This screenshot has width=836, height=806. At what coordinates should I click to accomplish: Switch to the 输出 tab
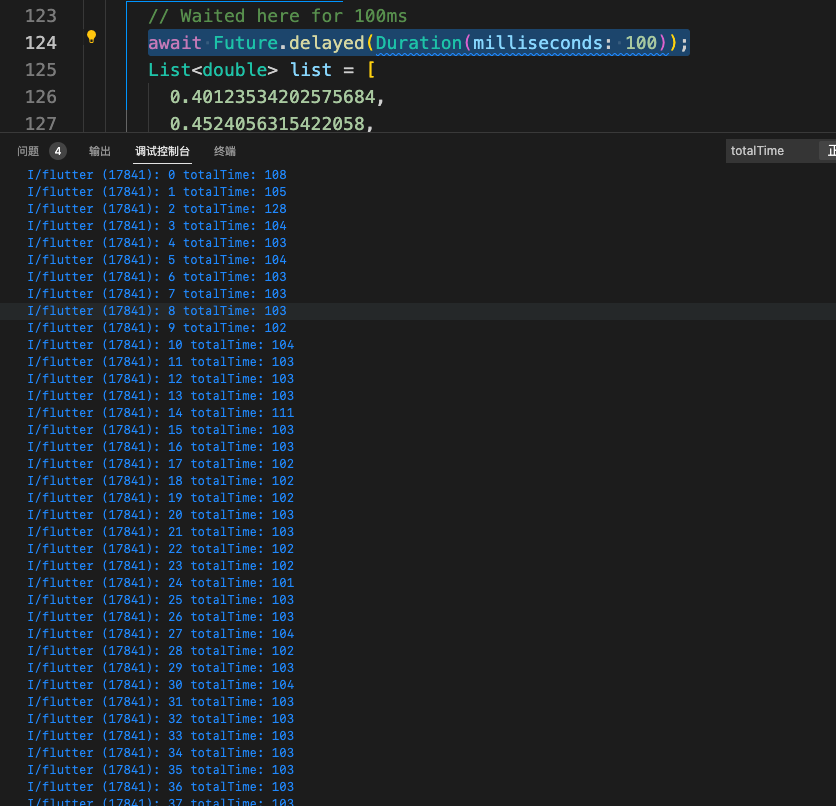[99, 151]
